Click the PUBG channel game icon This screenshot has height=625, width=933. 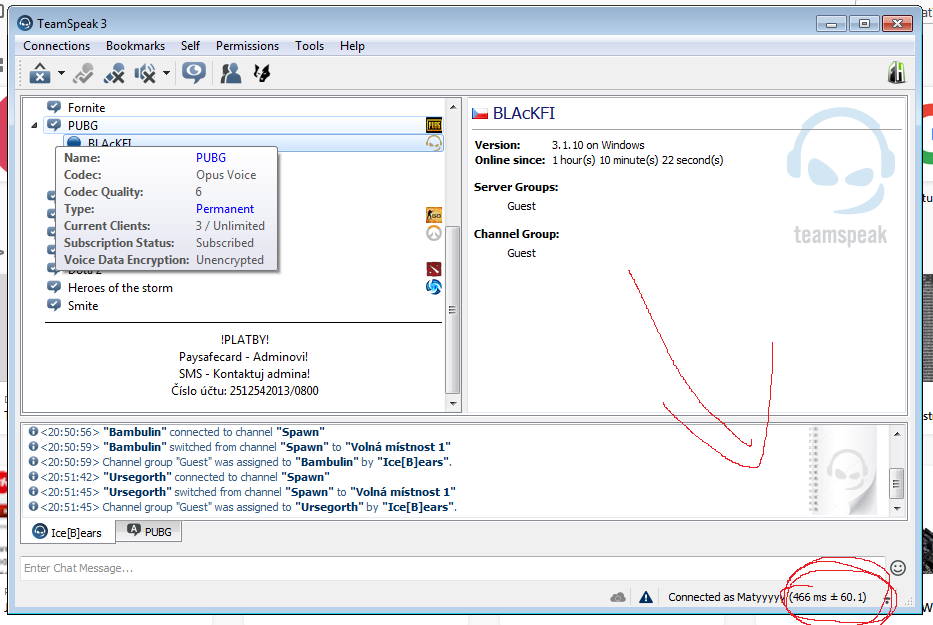click(434, 125)
